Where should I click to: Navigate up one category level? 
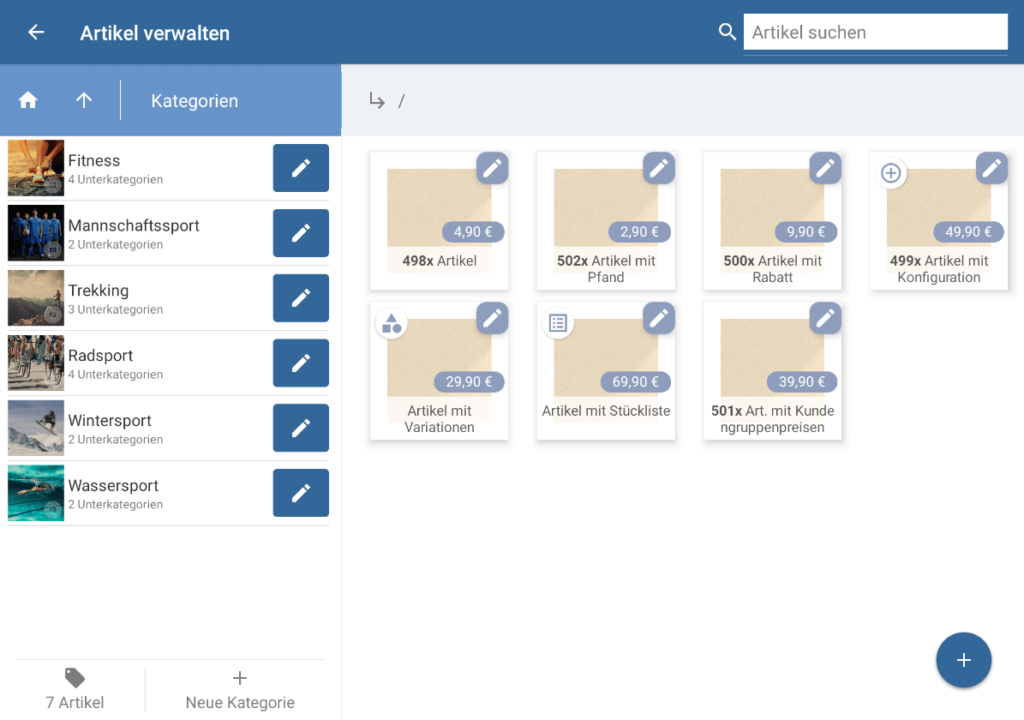84,100
